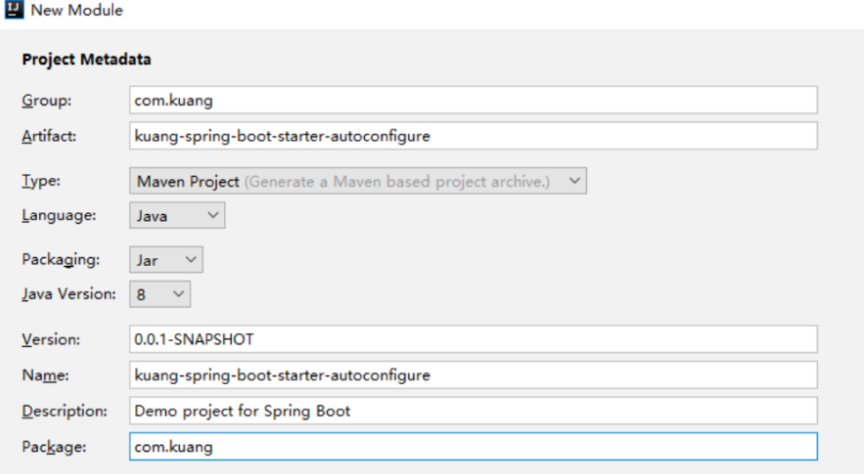Screen dimensions: 864x474
Task: Click the Version field with 0.0.1-SNAPSHOT
Action: (x=473, y=339)
